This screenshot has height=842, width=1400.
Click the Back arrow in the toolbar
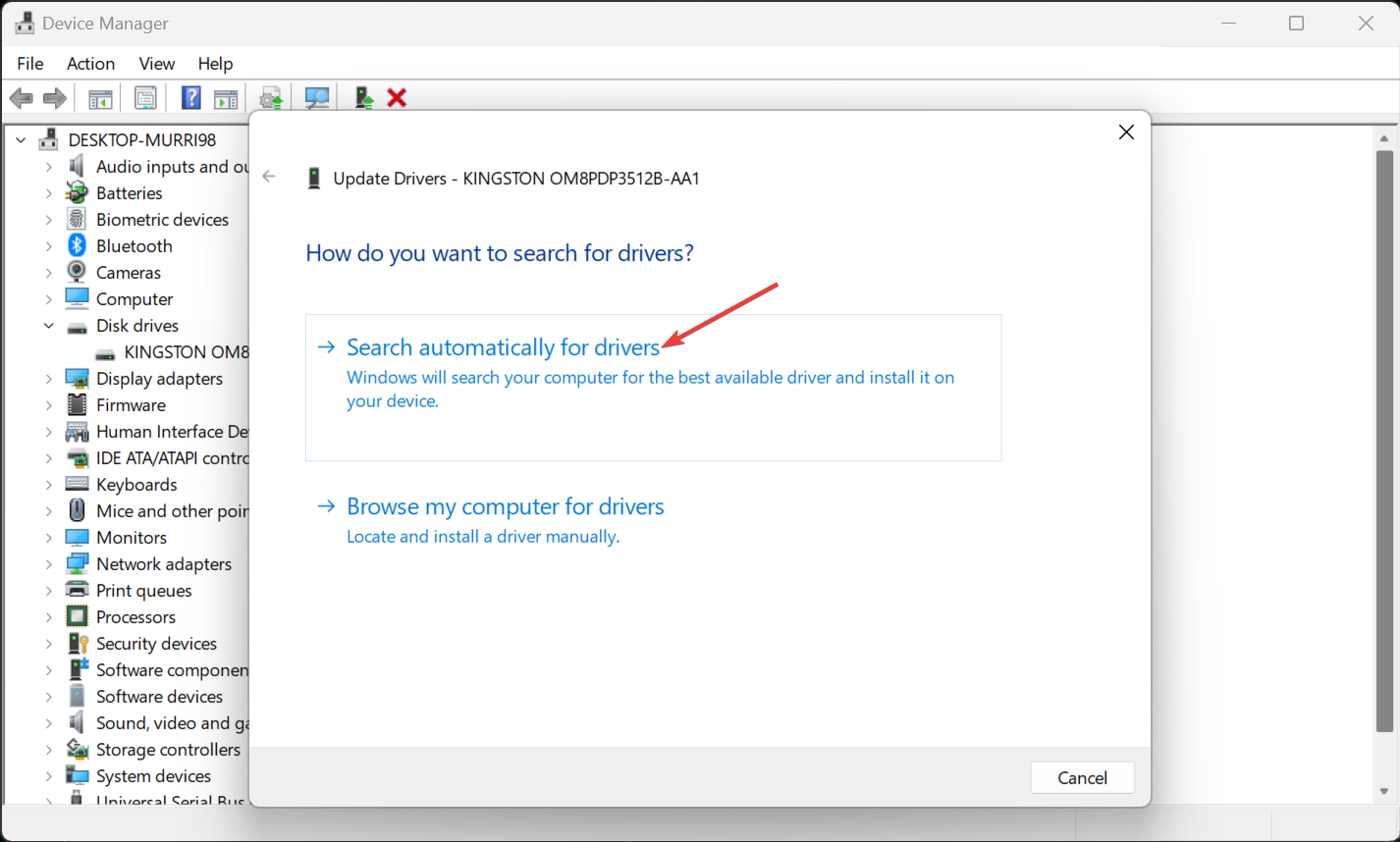click(21, 98)
